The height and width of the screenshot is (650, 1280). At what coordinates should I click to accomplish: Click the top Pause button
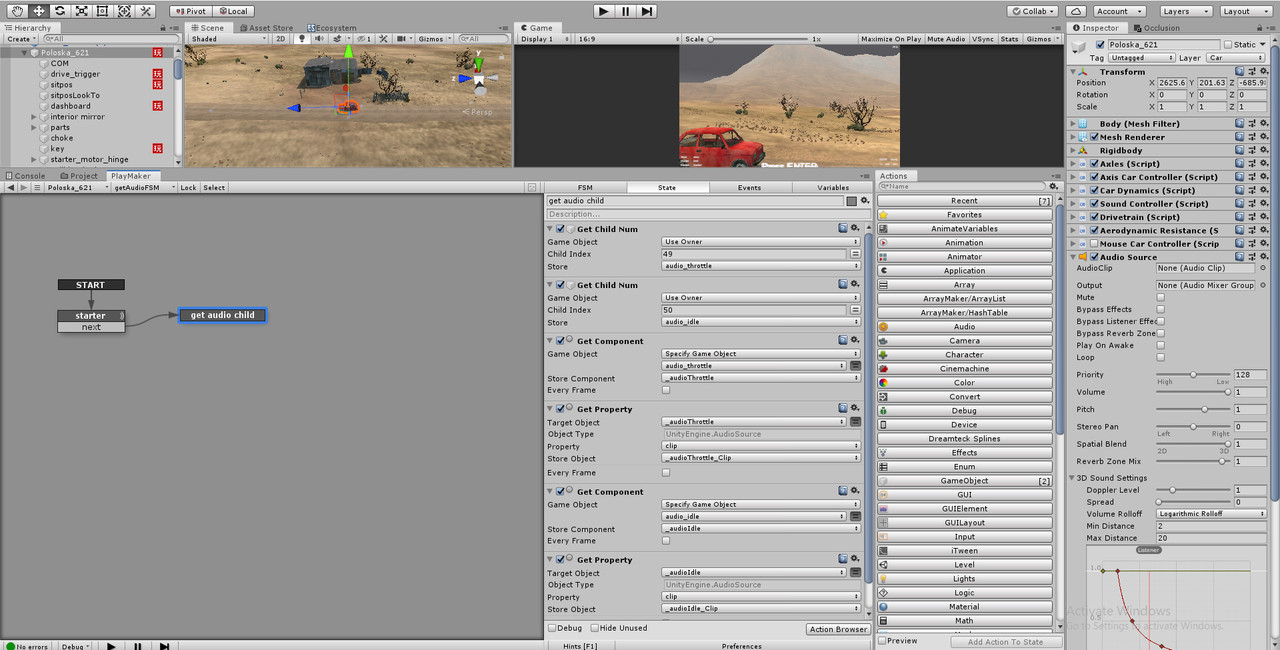625,11
